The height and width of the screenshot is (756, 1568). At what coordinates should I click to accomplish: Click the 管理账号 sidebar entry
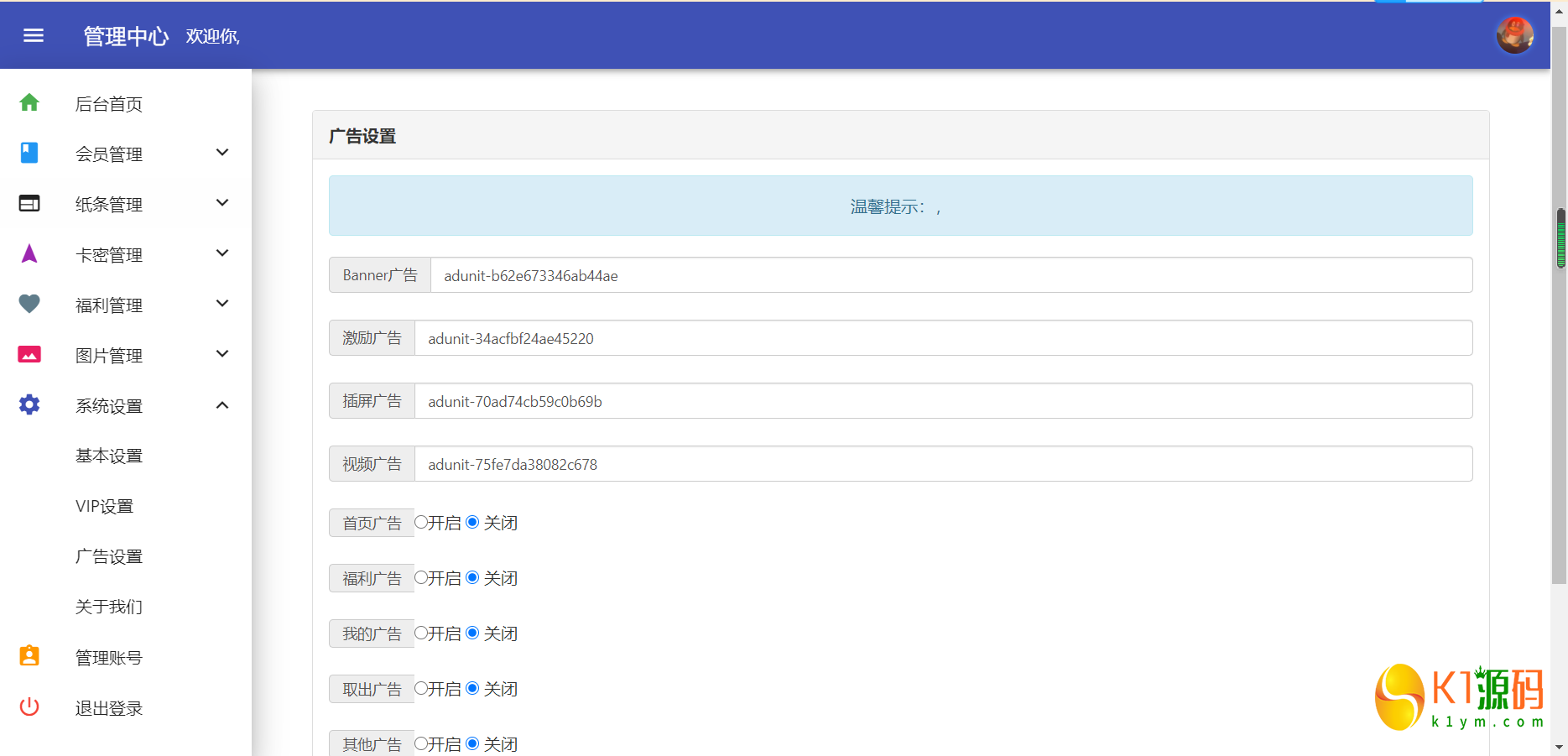point(109,658)
